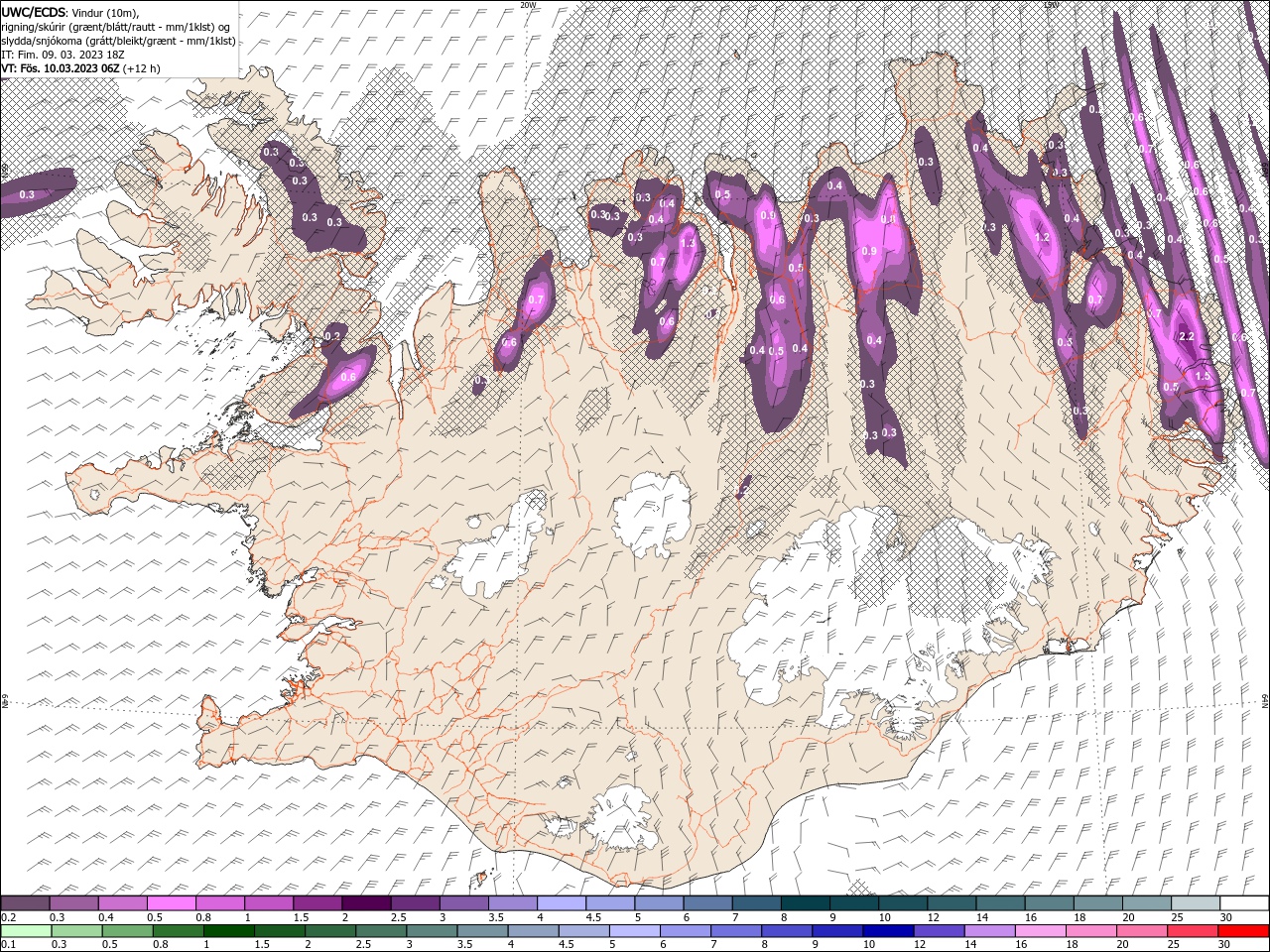This screenshot has height=952, width=1270.
Task: Click the '2.2' precipitation value on the map
Action: 1186,337
